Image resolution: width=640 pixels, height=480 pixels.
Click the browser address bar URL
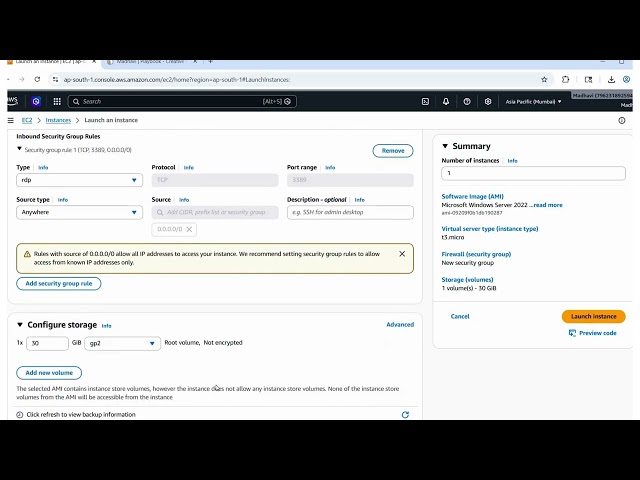177,80
